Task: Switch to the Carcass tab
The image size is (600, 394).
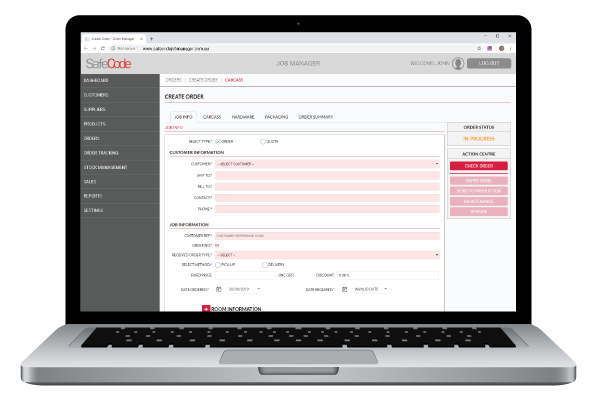Action: point(212,117)
